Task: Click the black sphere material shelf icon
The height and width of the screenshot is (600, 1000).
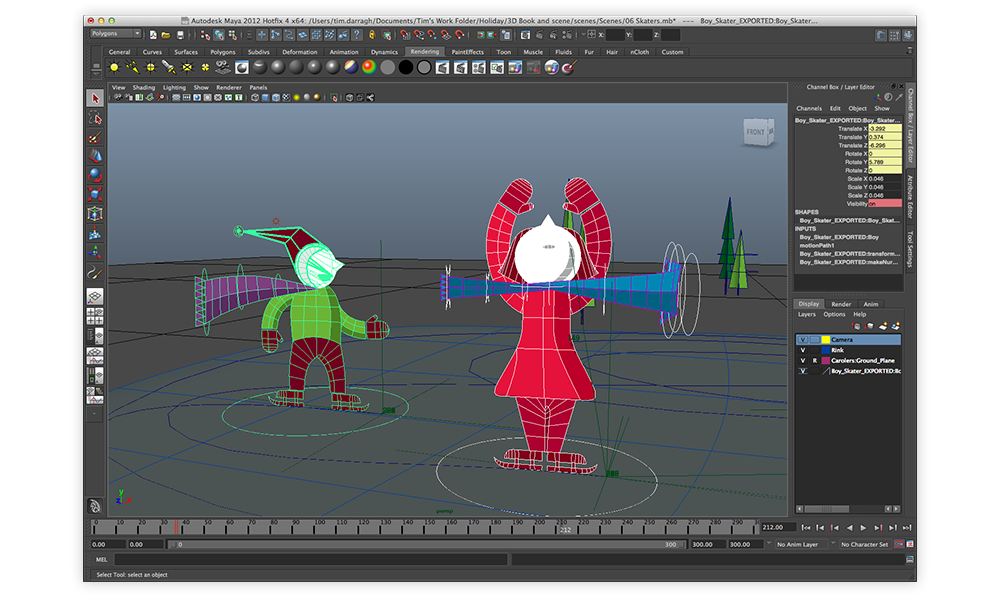Action: [405, 67]
